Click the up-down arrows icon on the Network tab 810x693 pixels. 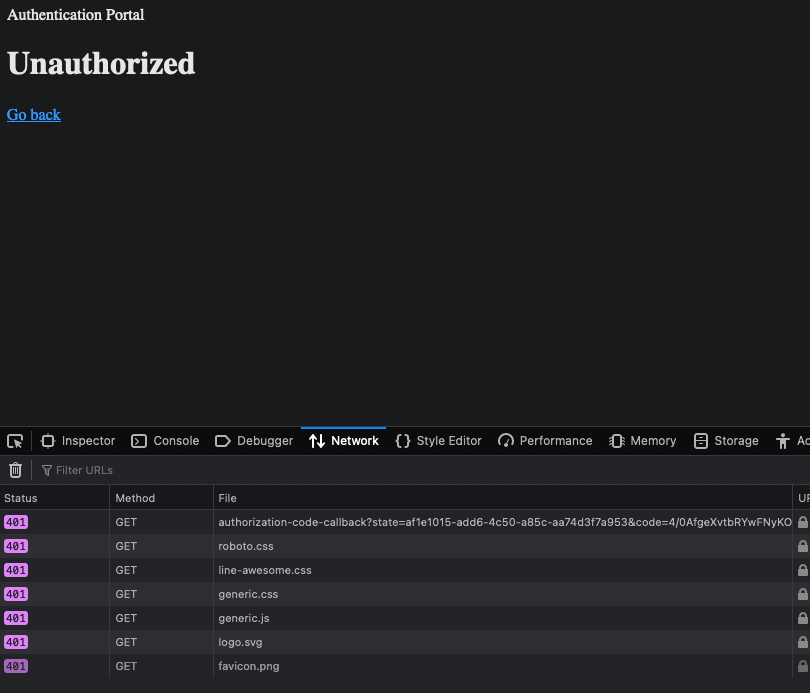pos(315,440)
